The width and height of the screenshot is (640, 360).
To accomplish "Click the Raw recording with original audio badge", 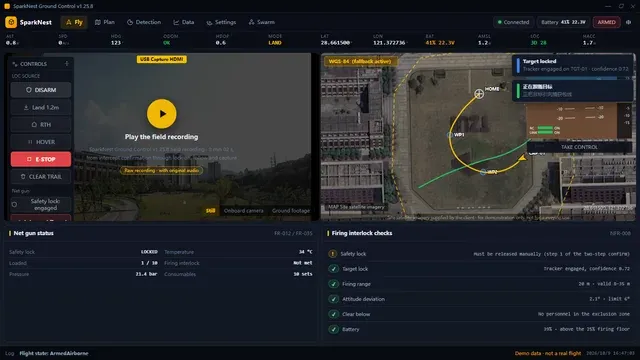I will click(x=162, y=170).
